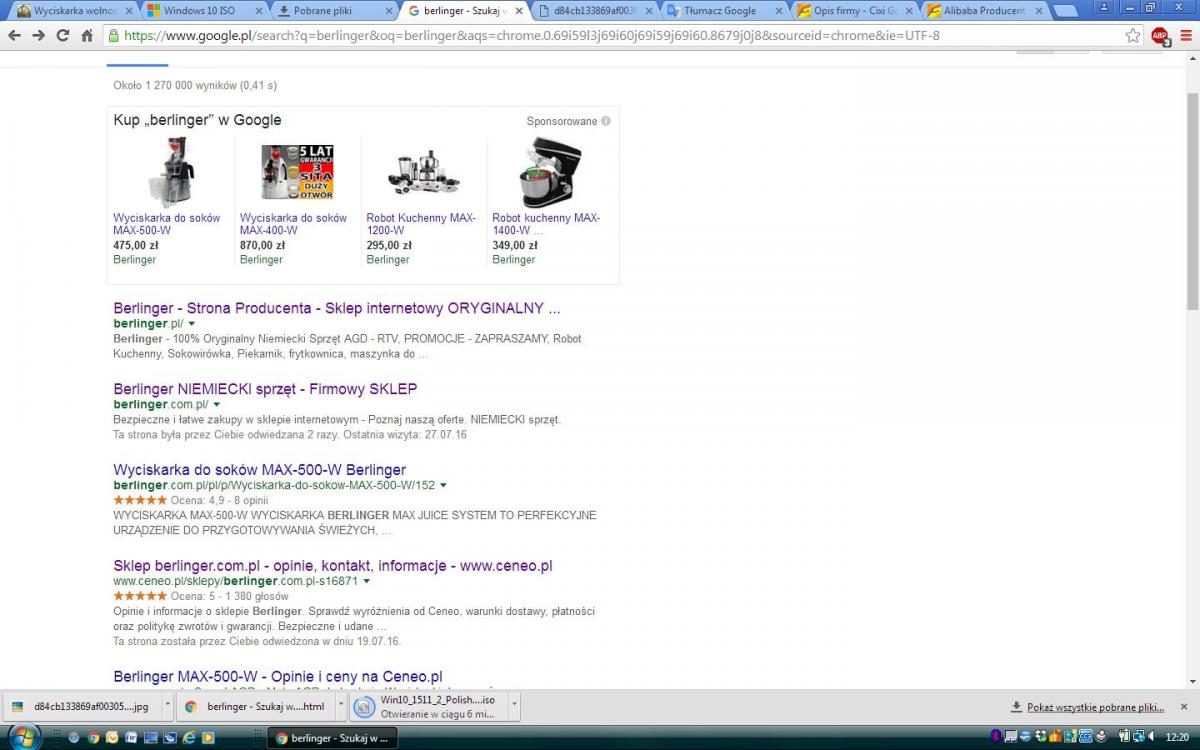Click Około 1 270 000 wyników text
The width and height of the screenshot is (1200, 750).
point(195,86)
